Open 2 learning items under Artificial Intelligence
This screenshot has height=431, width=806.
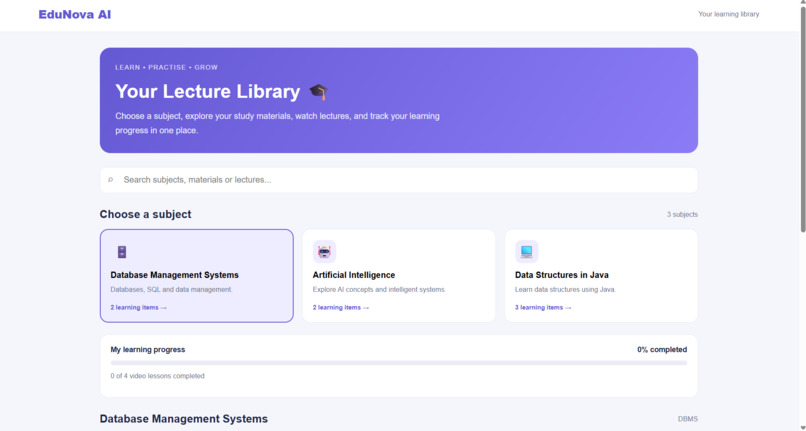click(341, 308)
